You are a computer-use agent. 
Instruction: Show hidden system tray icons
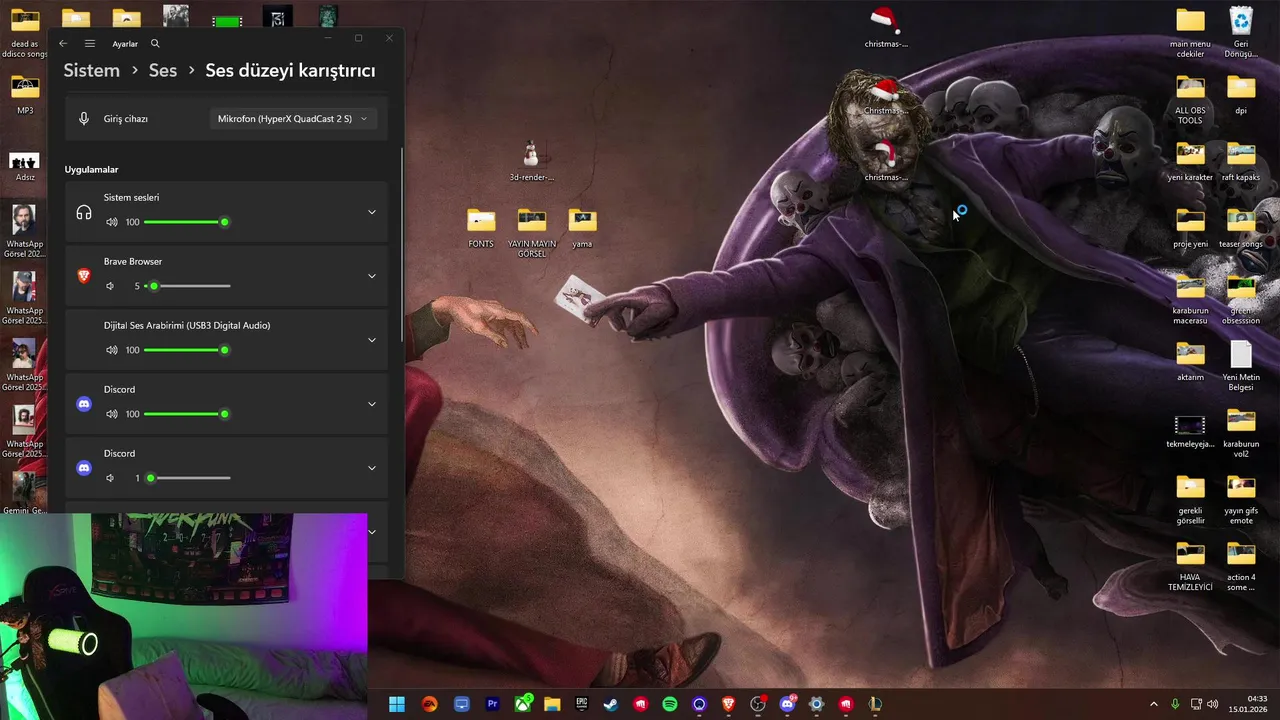coord(1153,704)
